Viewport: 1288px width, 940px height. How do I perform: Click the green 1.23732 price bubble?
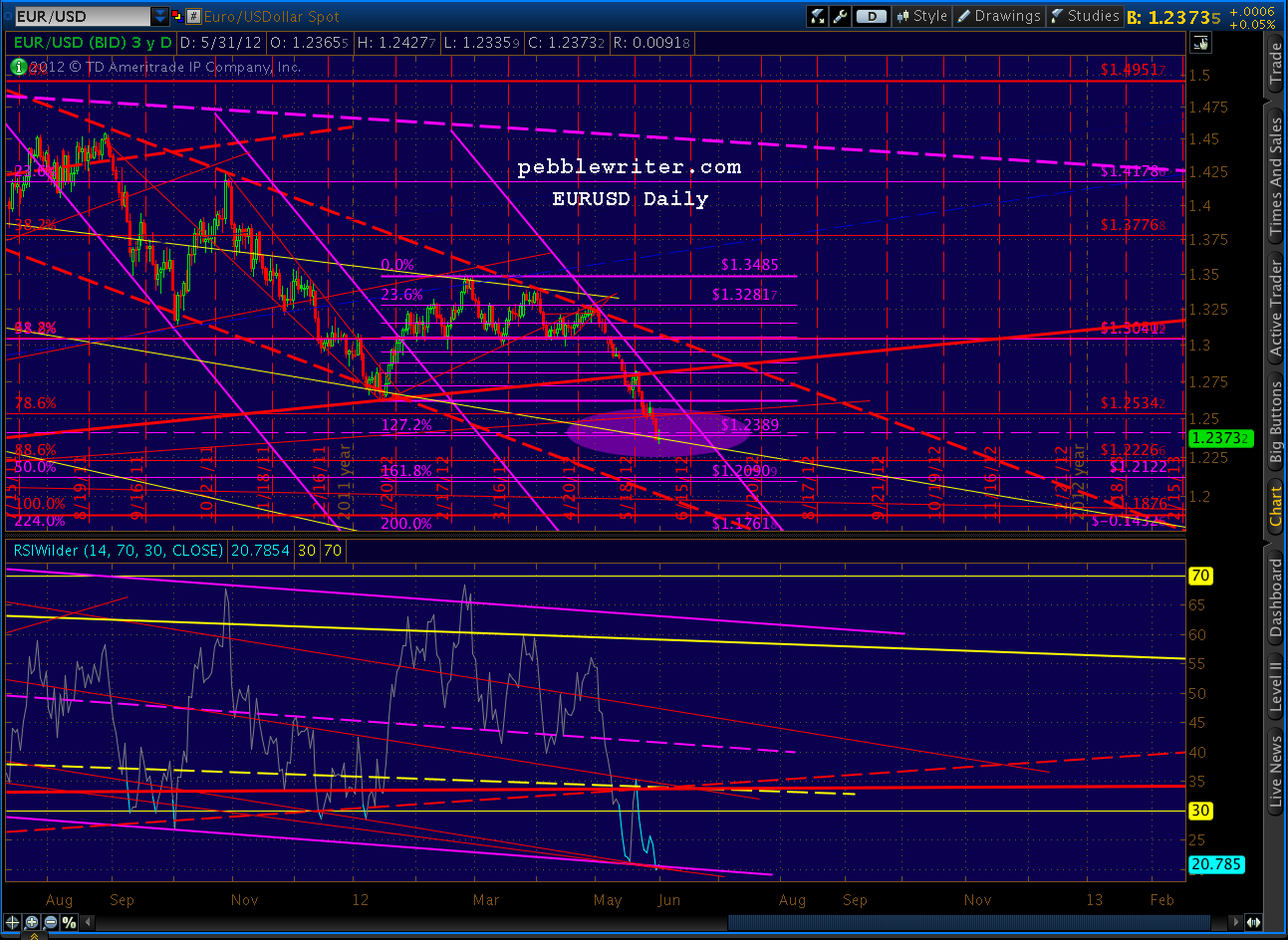pyautogui.click(x=1220, y=438)
